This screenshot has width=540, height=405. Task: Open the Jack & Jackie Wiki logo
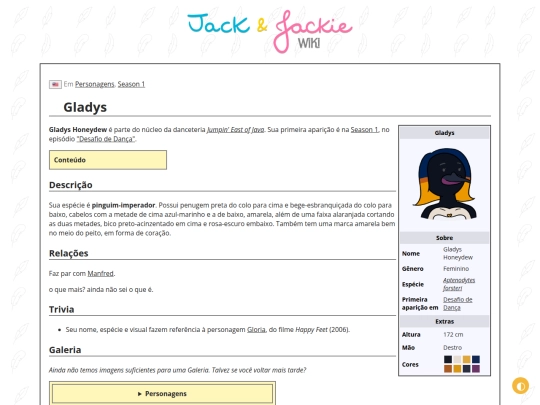(270, 31)
